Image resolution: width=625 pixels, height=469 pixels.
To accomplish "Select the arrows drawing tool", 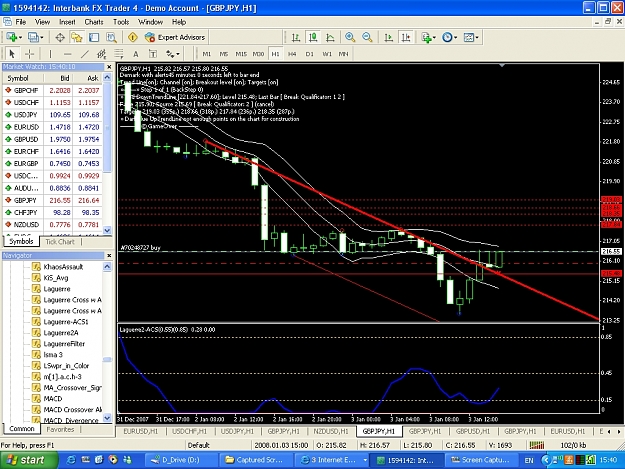I will 170,54.
